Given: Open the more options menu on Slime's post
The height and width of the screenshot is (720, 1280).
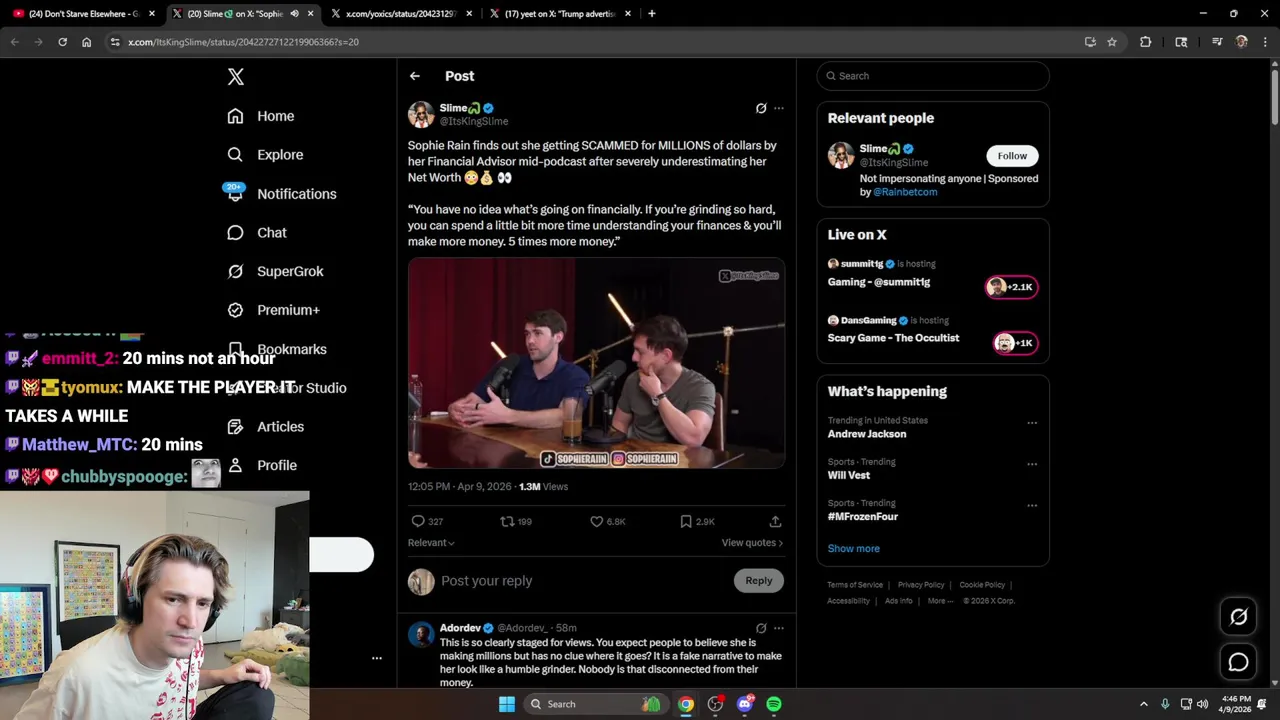Looking at the screenshot, I should click(x=779, y=108).
